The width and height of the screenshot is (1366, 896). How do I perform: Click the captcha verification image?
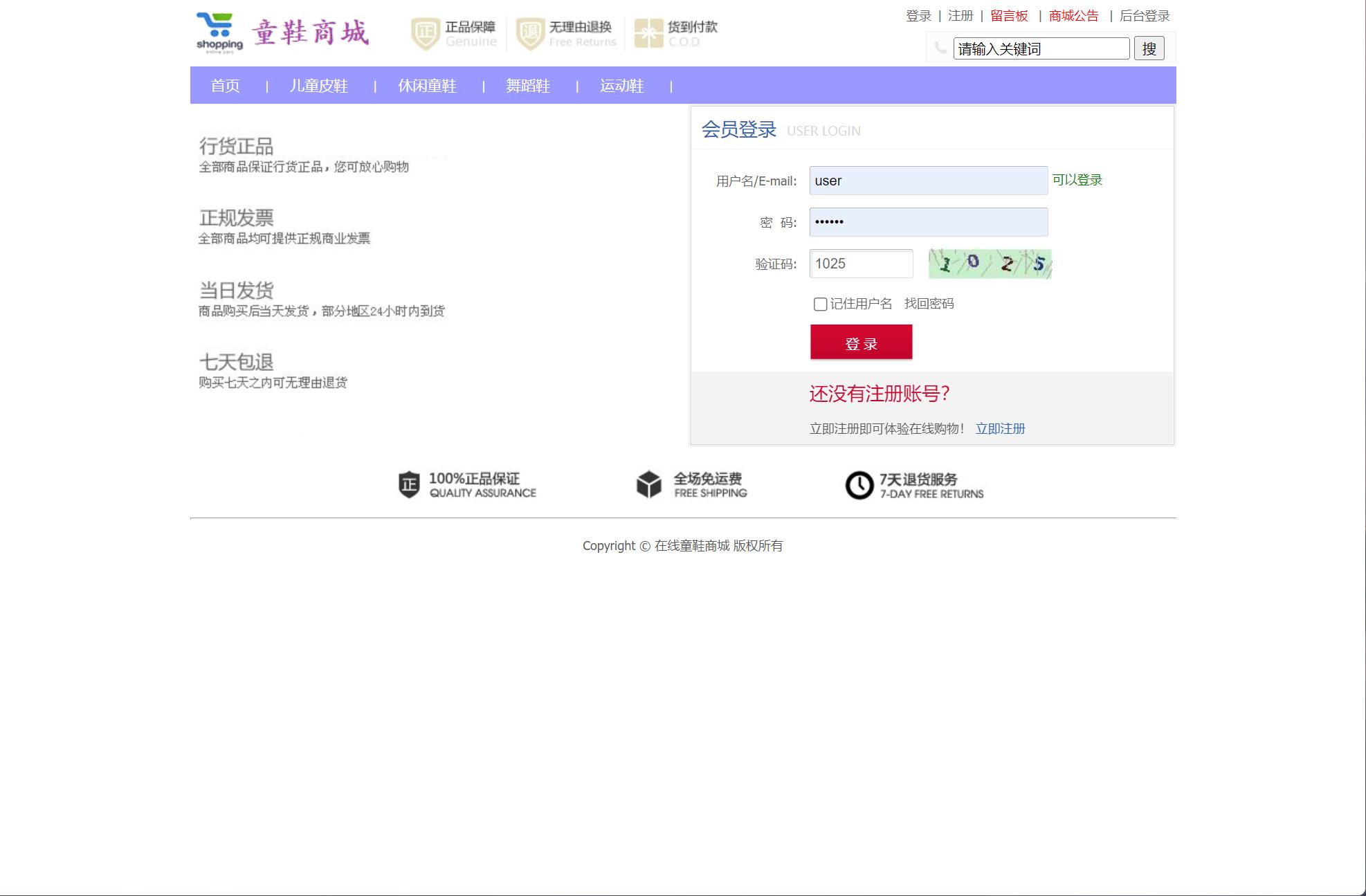tap(990, 264)
